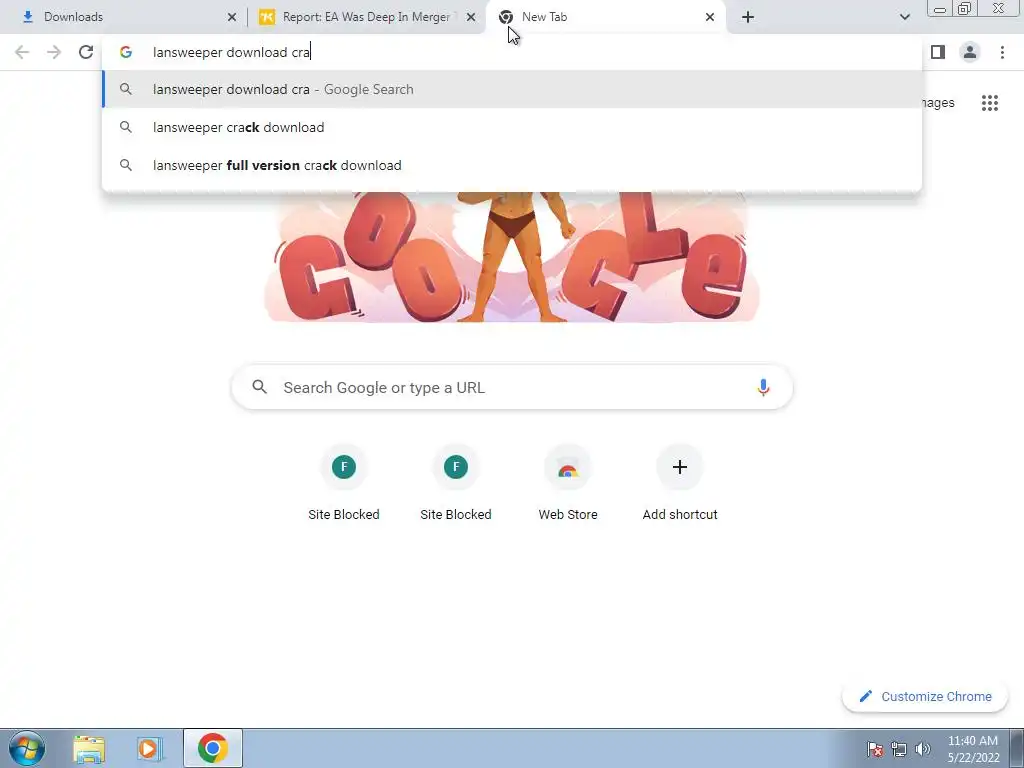
Task: Open File Explorer from the taskbar
Action: point(89,748)
